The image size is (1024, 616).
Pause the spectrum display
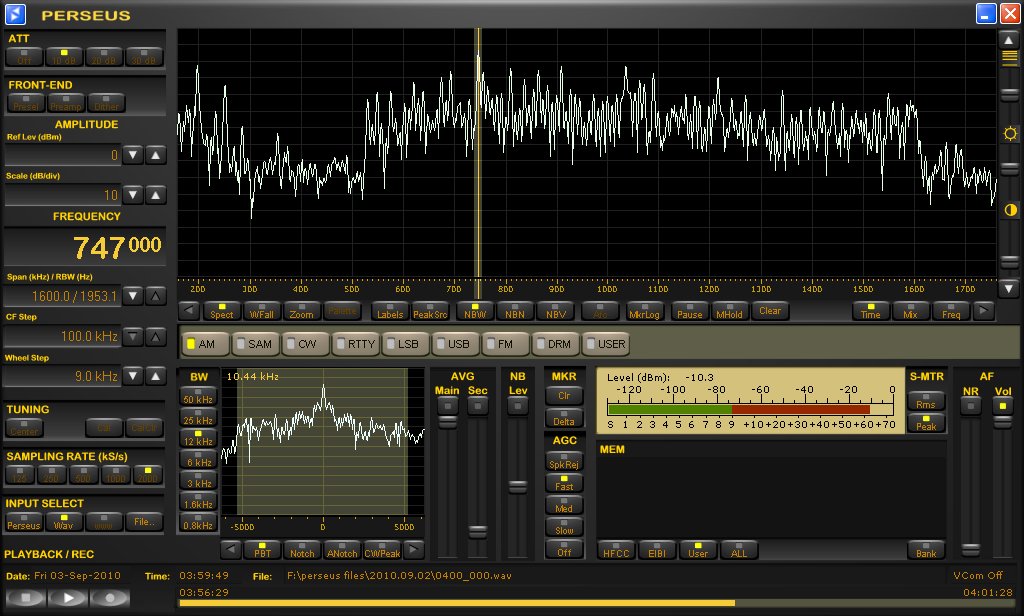click(690, 311)
